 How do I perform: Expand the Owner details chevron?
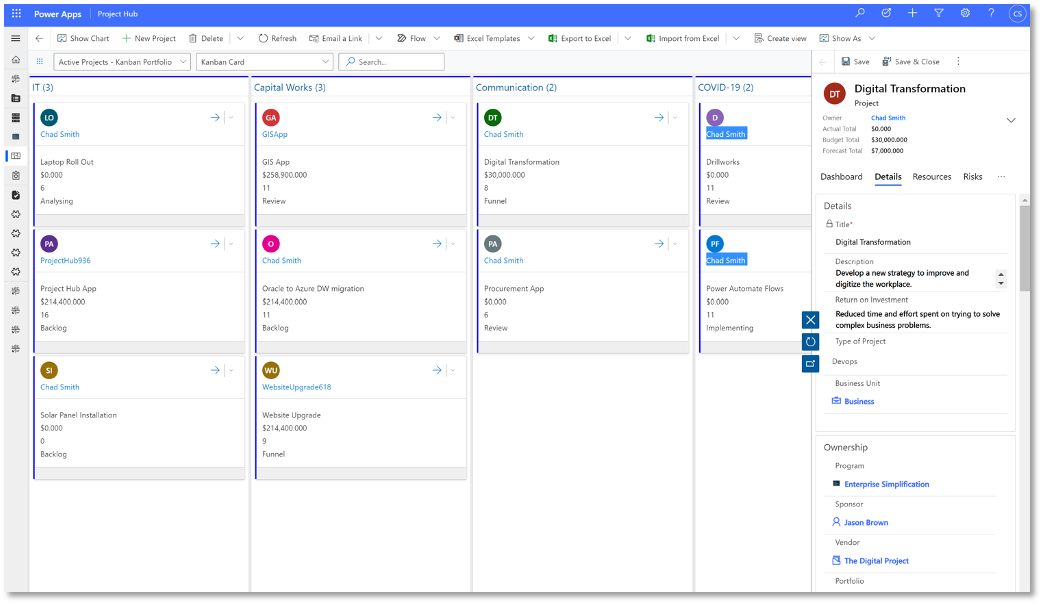(1011, 119)
